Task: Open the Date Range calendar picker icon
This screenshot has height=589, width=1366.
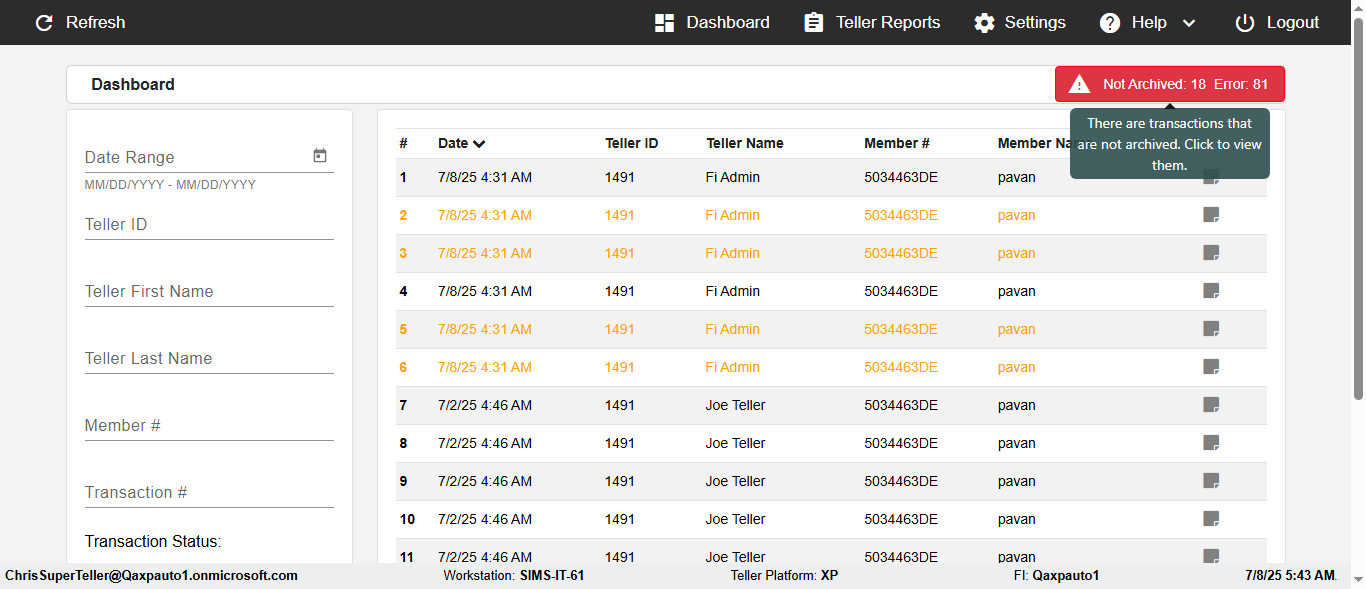Action: click(x=320, y=156)
